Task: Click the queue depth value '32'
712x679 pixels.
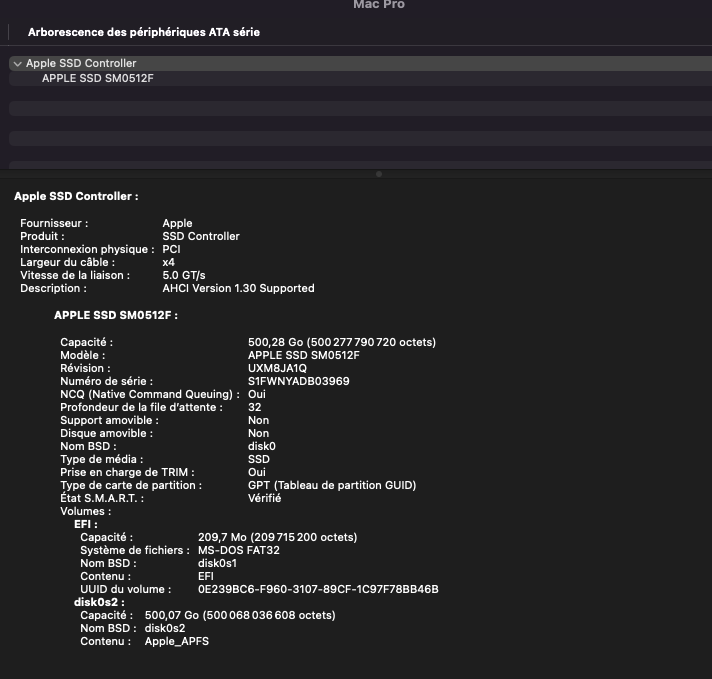Action: click(x=254, y=407)
